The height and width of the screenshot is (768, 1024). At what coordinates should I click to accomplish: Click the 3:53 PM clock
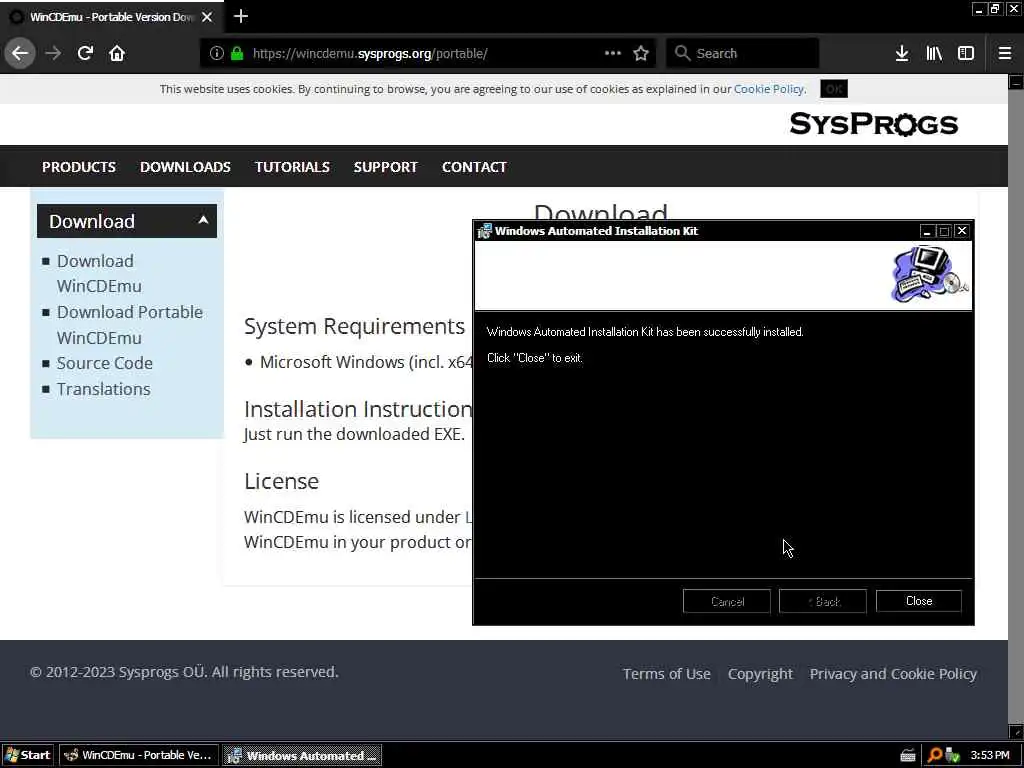coord(990,756)
